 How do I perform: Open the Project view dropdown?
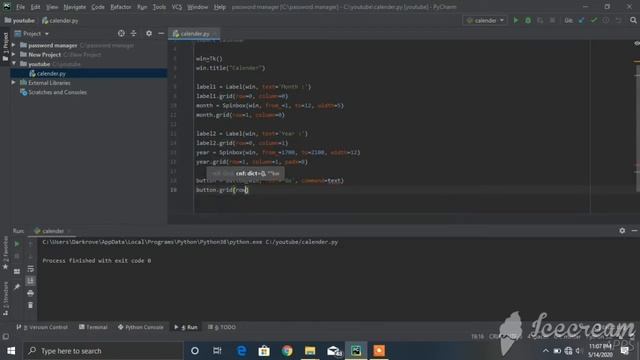(32, 33)
